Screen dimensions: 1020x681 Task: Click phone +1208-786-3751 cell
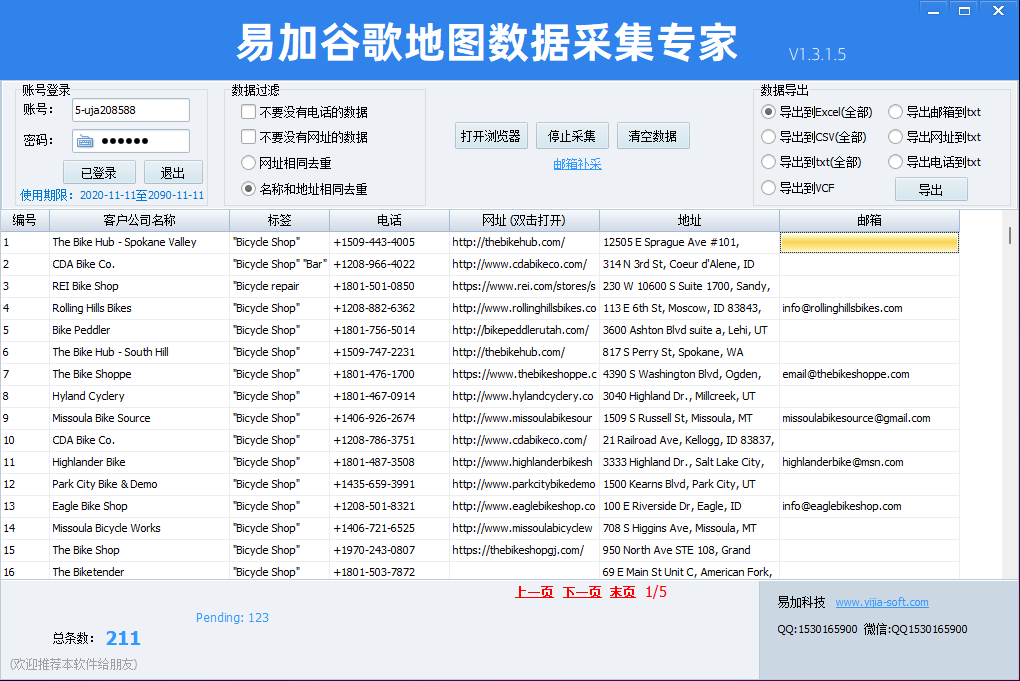click(x=389, y=440)
